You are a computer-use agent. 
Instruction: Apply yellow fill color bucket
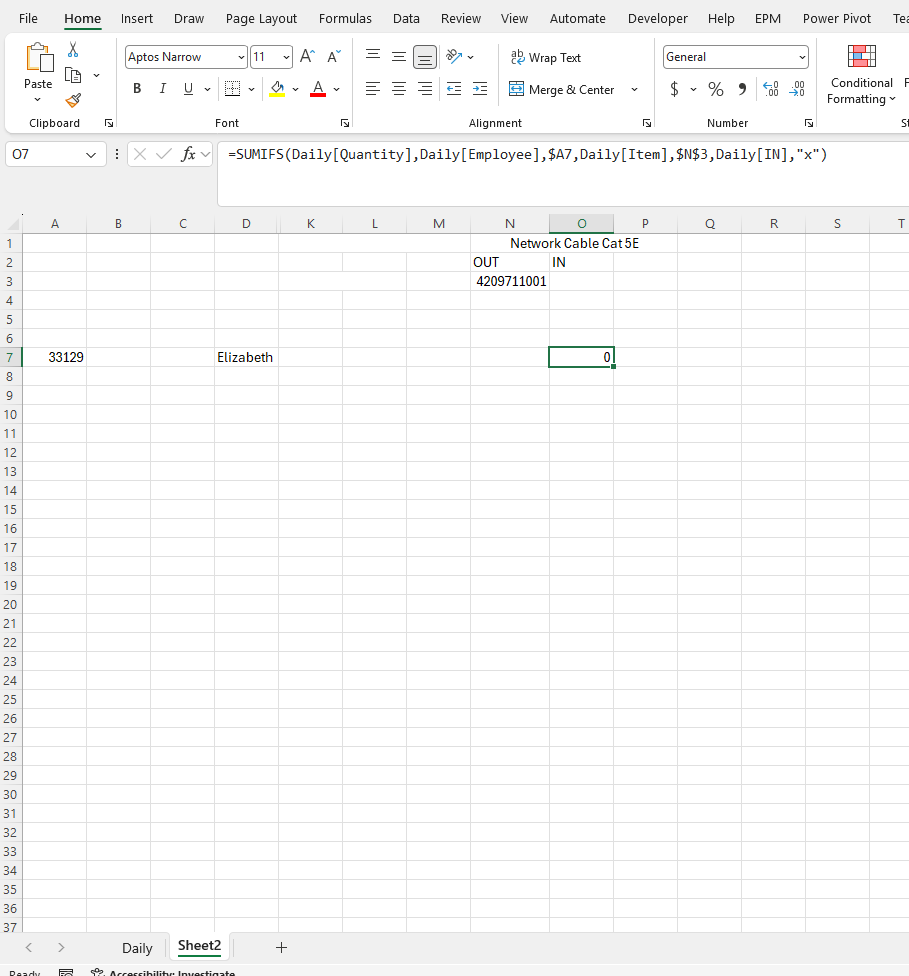click(277, 89)
